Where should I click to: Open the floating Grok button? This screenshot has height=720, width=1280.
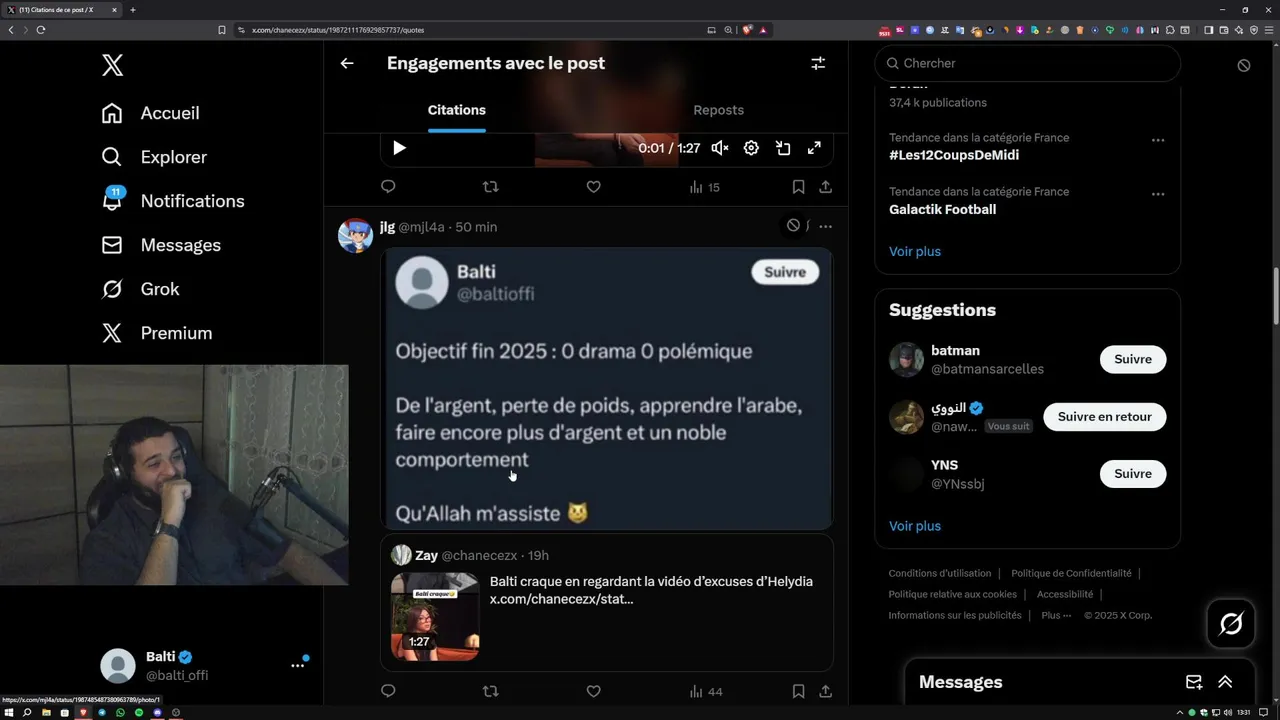pos(1231,624)
